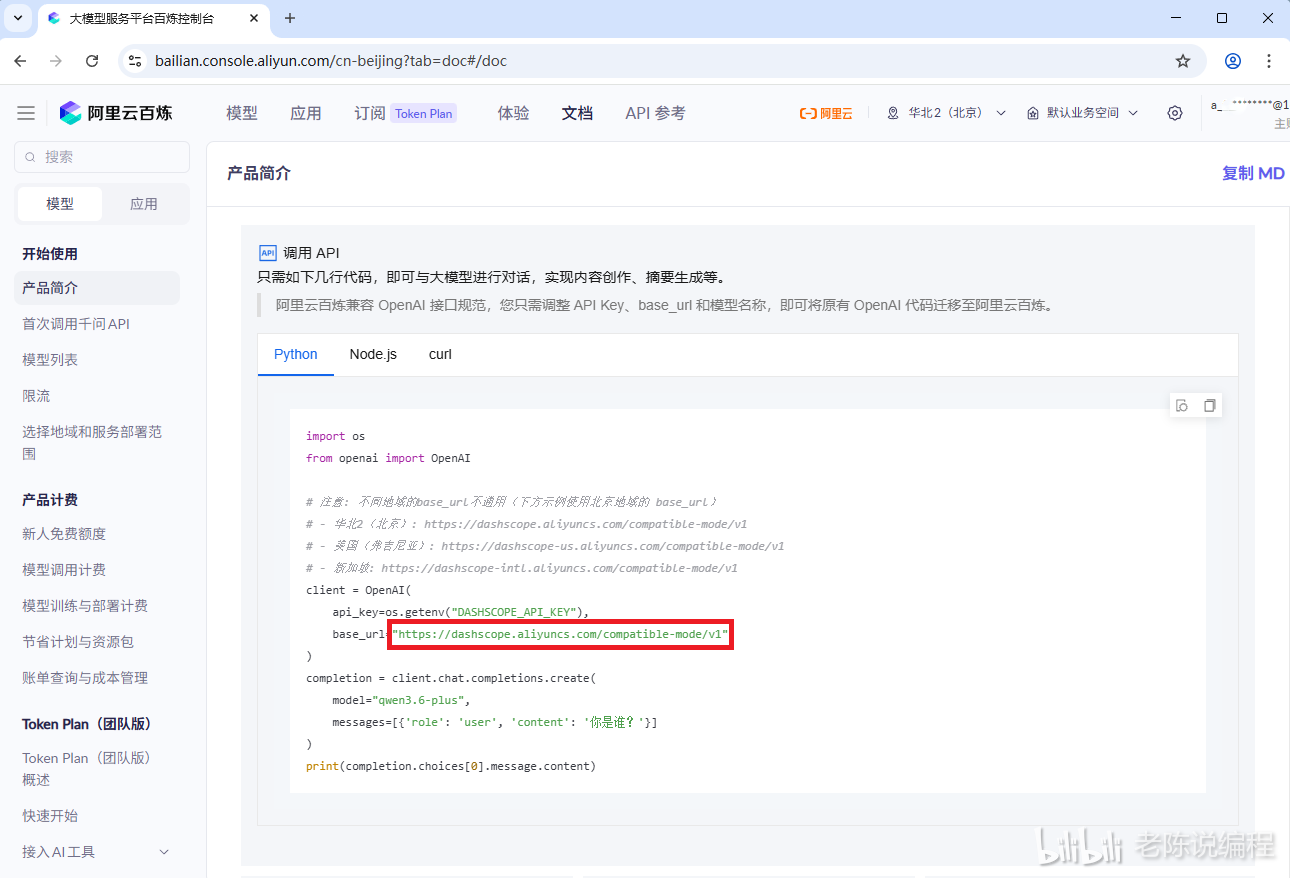Reload the page with the refresh icon
Viewport: 1290px width, 878px height.
[92, 61]
